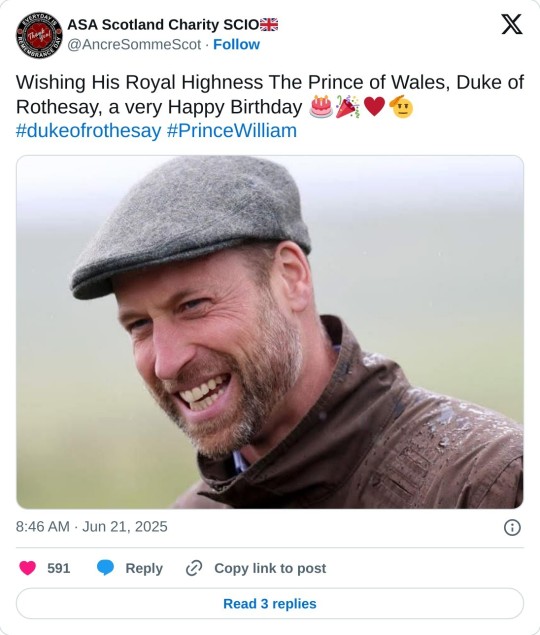Open the info circle icon
This screenshot has width=540, height=635.
pos(512,527)
